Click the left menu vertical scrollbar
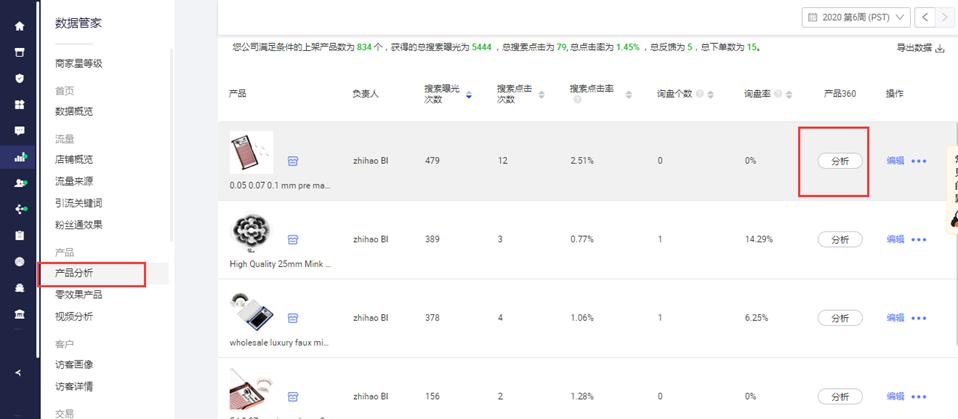This screenshot has width=958, height=419. pos(172,145)
